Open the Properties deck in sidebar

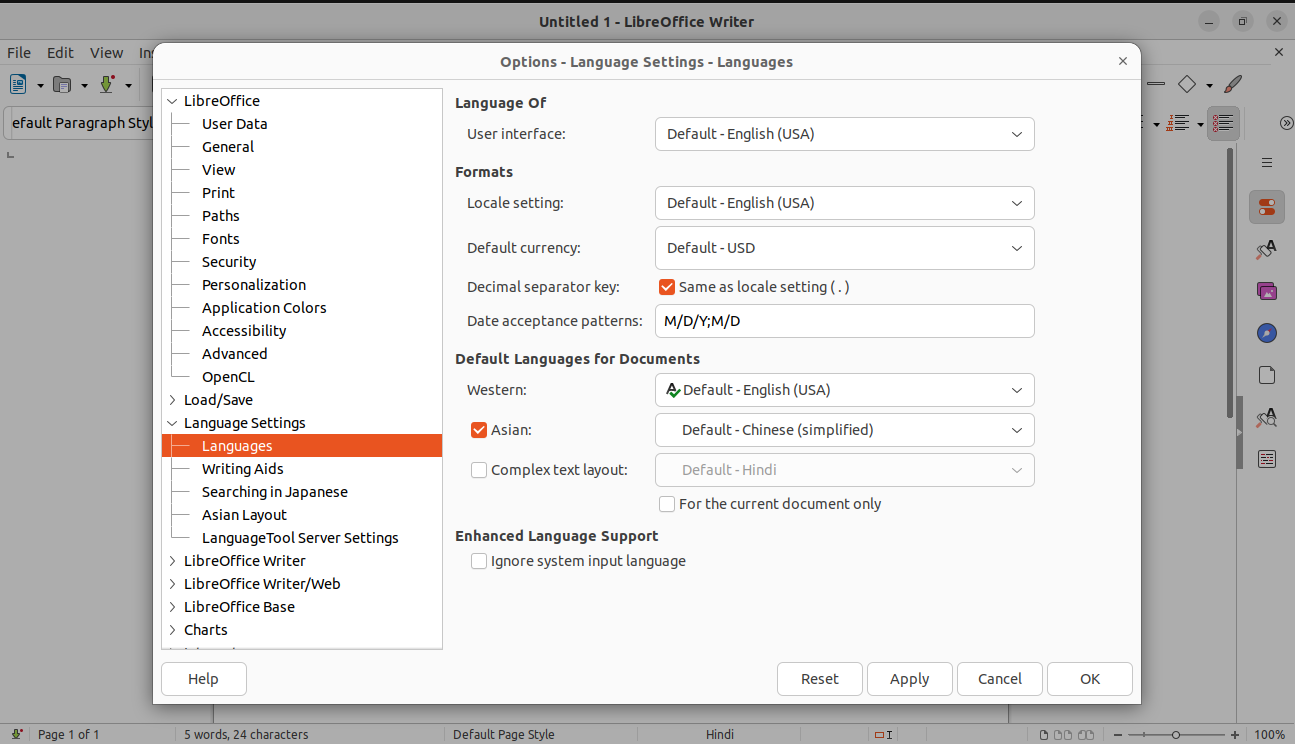click(x=1267, y=207)
